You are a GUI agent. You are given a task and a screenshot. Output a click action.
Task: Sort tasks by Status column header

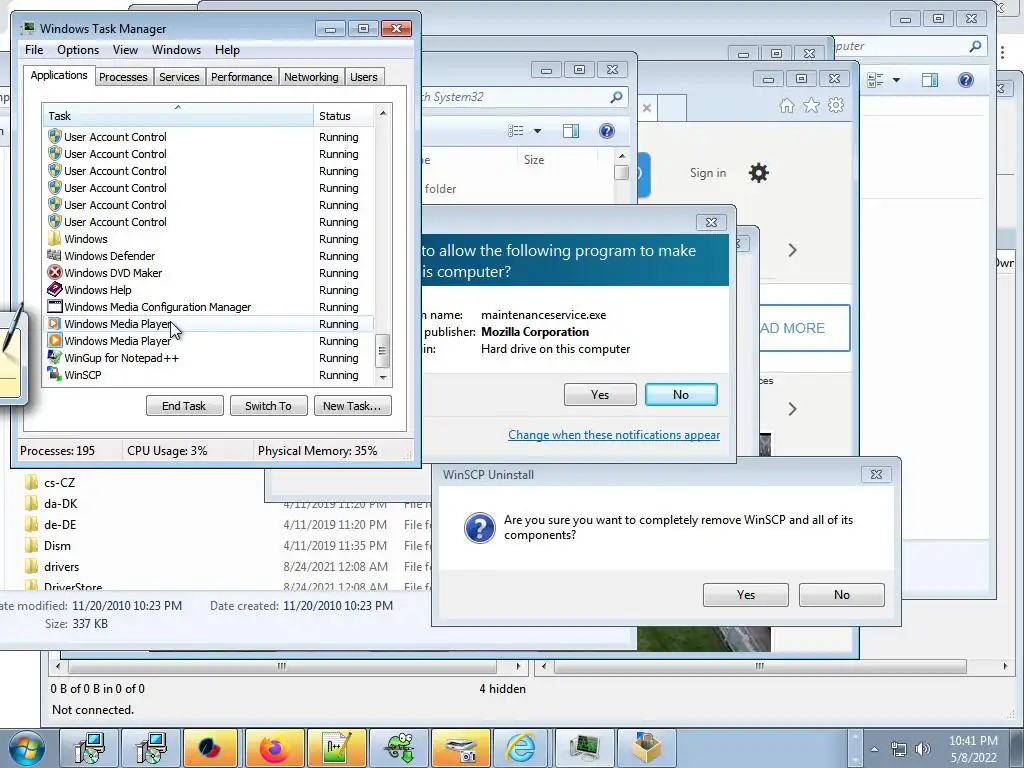(343, 116)
